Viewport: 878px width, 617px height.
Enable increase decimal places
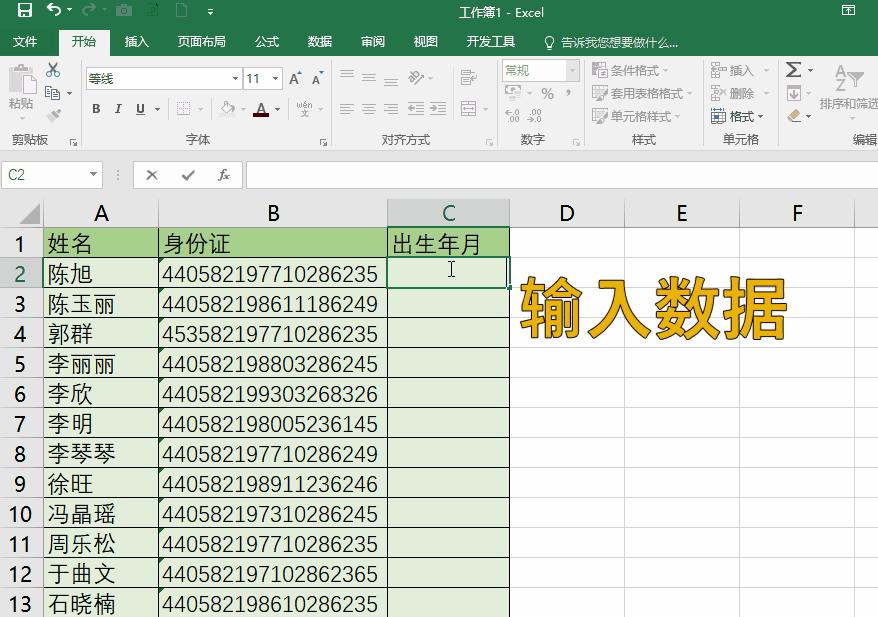(x=510, y=116)
